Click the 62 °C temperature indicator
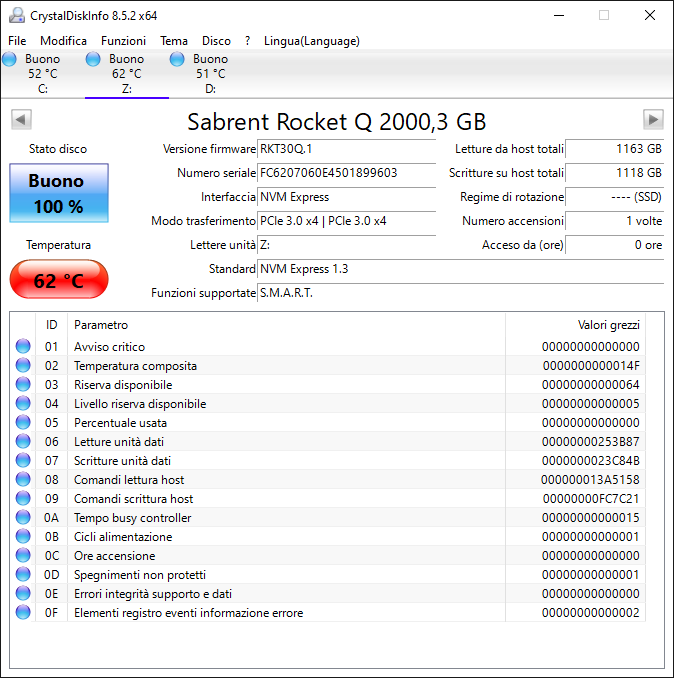Viewport: 674px width, 678px height. click(59, 279)
